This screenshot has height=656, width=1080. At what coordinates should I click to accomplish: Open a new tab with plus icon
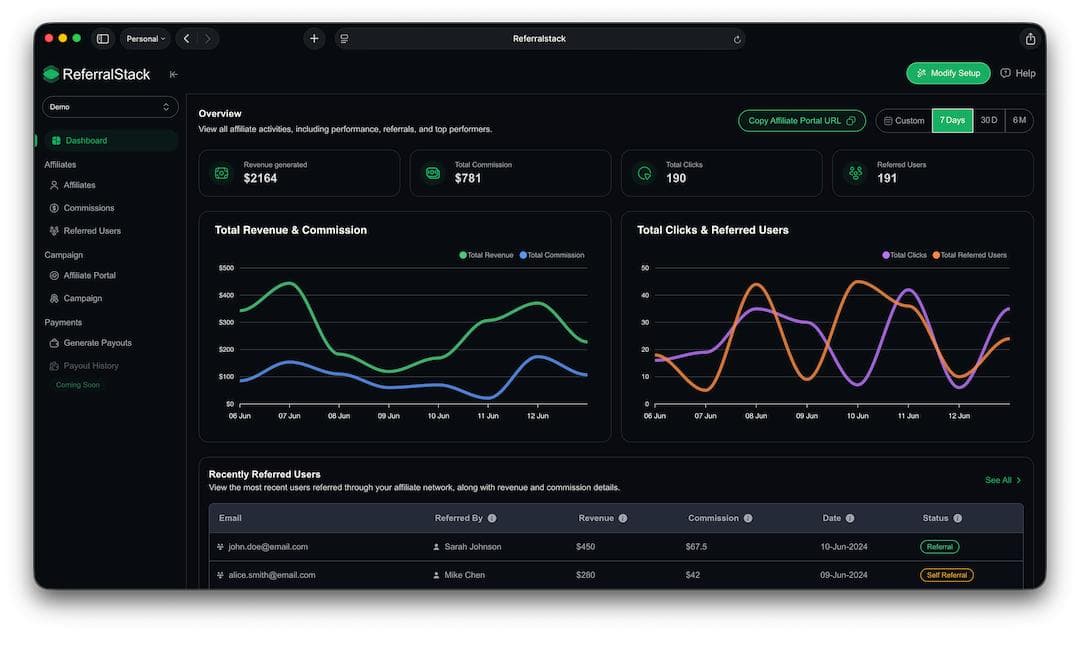point(314,39)
